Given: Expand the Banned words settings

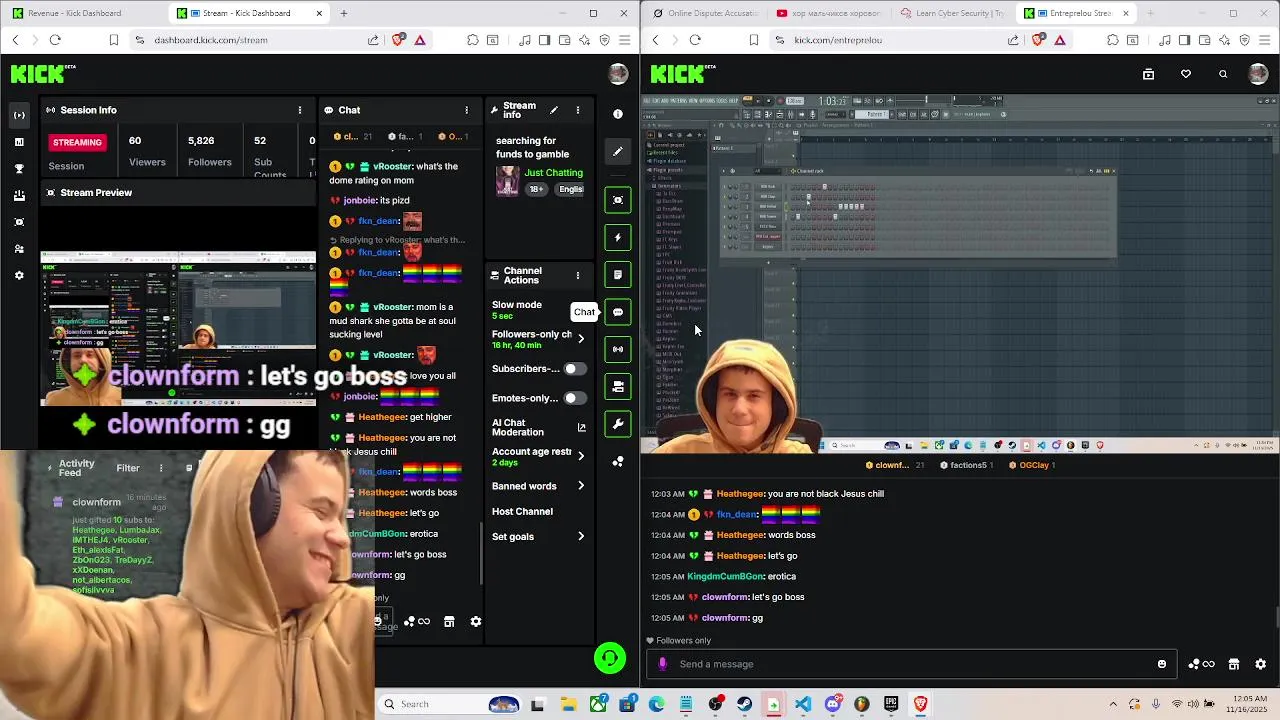Looking at the screenshot, I should click(581, 486).
